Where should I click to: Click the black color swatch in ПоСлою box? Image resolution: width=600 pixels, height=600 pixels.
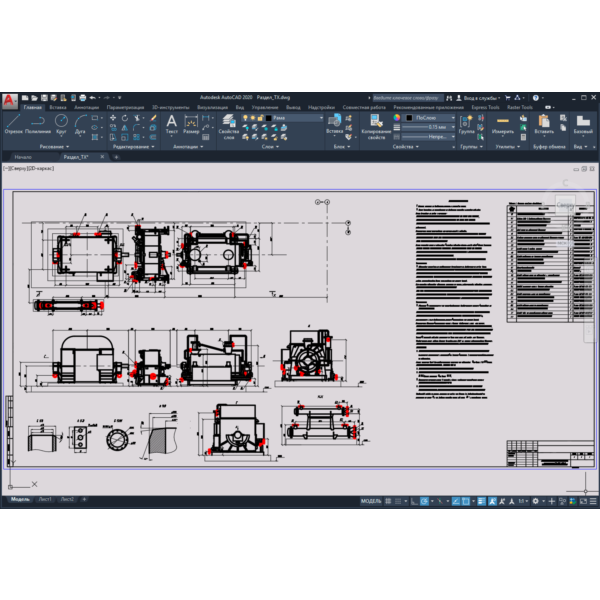409,118
